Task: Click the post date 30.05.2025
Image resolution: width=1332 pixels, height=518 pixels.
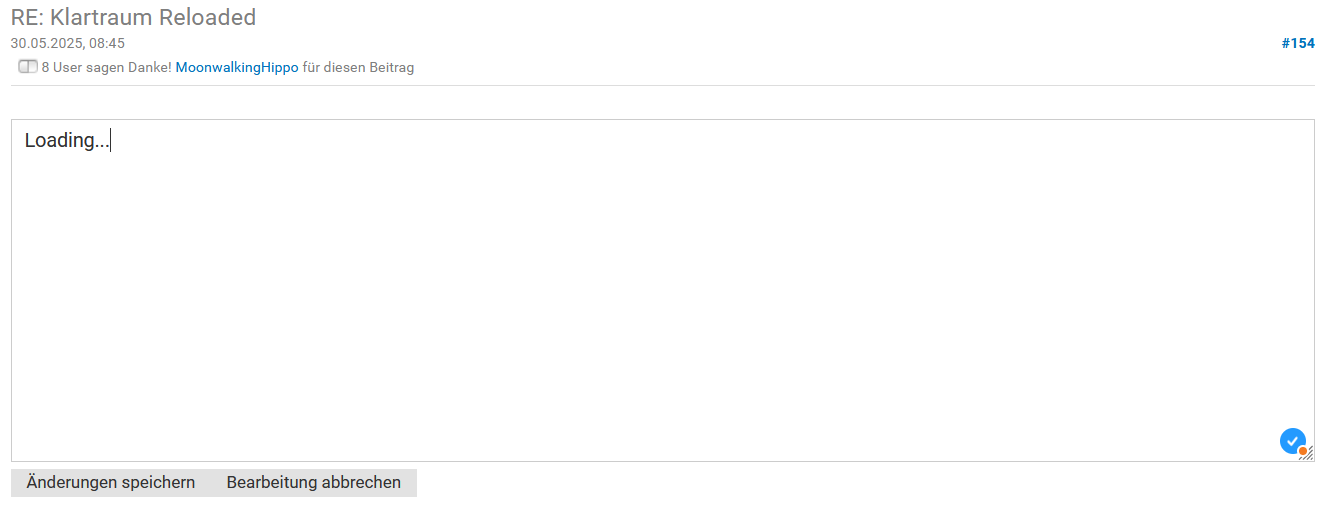Action: [46, 43]
